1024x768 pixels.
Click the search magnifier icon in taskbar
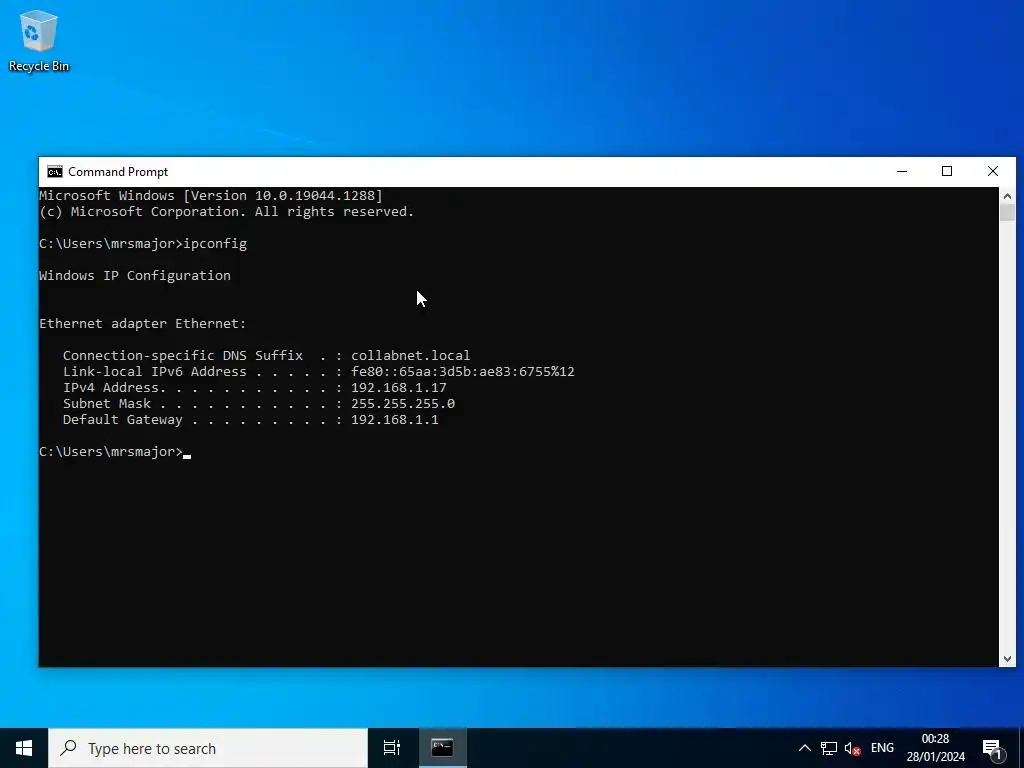[68, 748]
